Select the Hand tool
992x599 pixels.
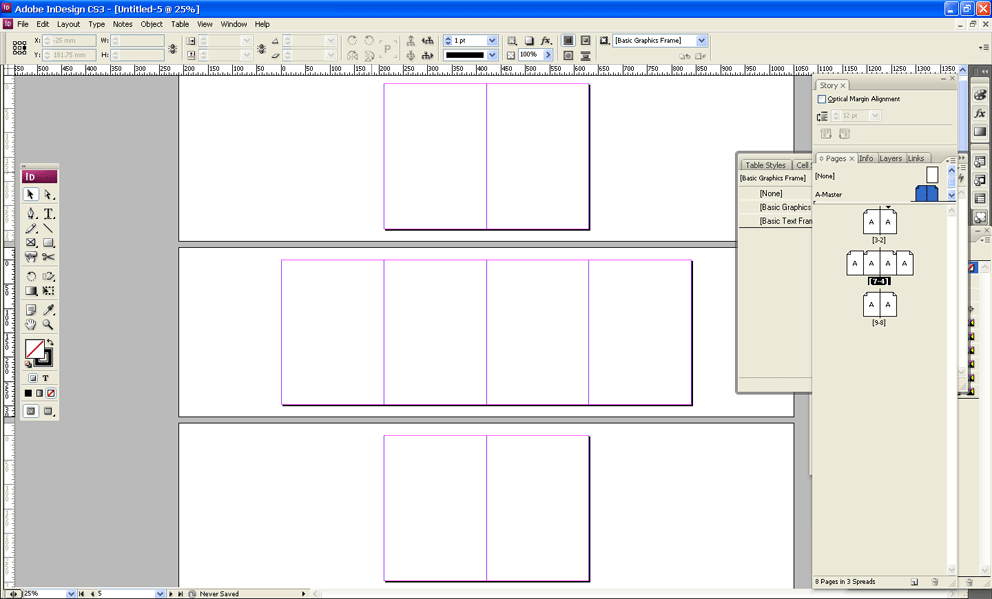31,324
